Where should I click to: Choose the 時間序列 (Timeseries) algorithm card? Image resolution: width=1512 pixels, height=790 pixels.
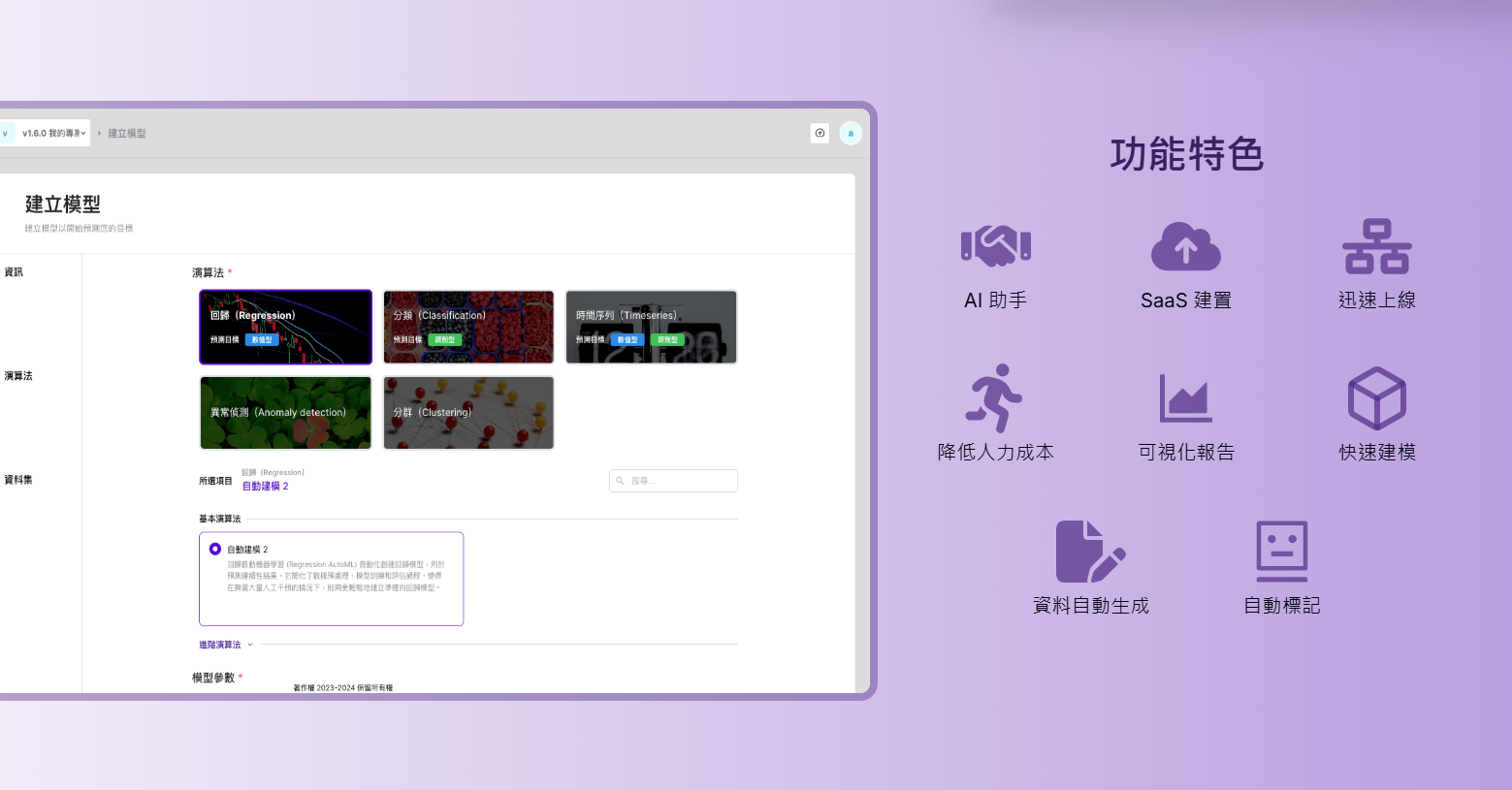click(651, 327)
